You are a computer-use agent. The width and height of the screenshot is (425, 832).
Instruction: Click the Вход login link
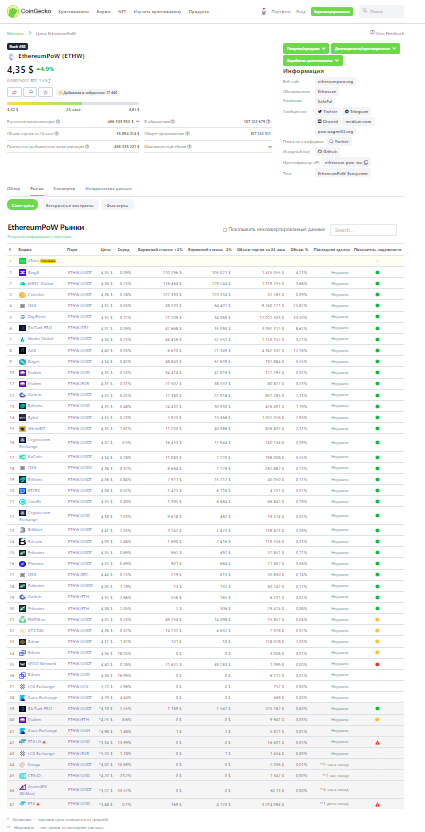pyautogui.click(x=301, y=11)
